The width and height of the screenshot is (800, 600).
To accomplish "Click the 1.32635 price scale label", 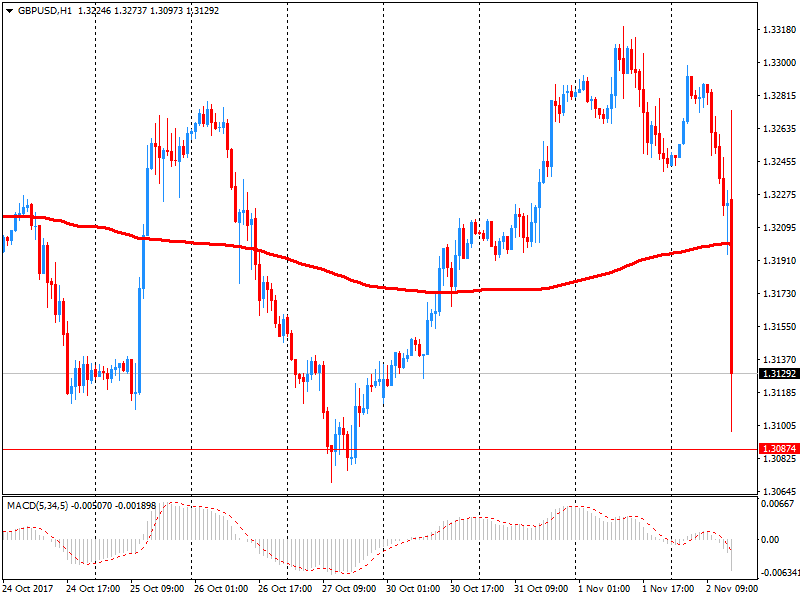I will pyautogui.click(x=779, y=129).
